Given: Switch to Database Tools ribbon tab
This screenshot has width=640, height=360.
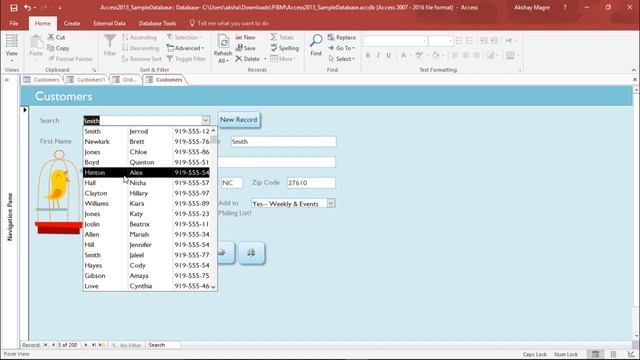Looking at the screenshot, I should point(158,23).
